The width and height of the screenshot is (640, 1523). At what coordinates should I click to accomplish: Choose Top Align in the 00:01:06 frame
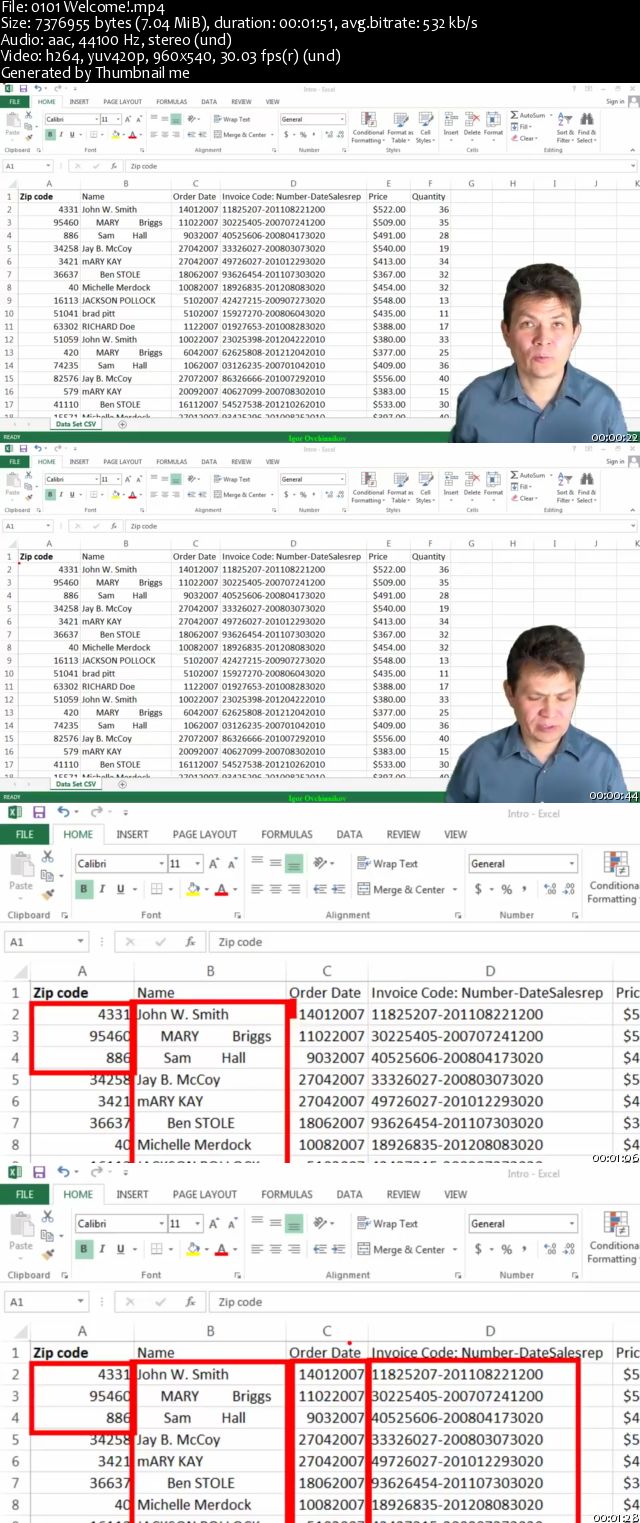click(256, 863)
